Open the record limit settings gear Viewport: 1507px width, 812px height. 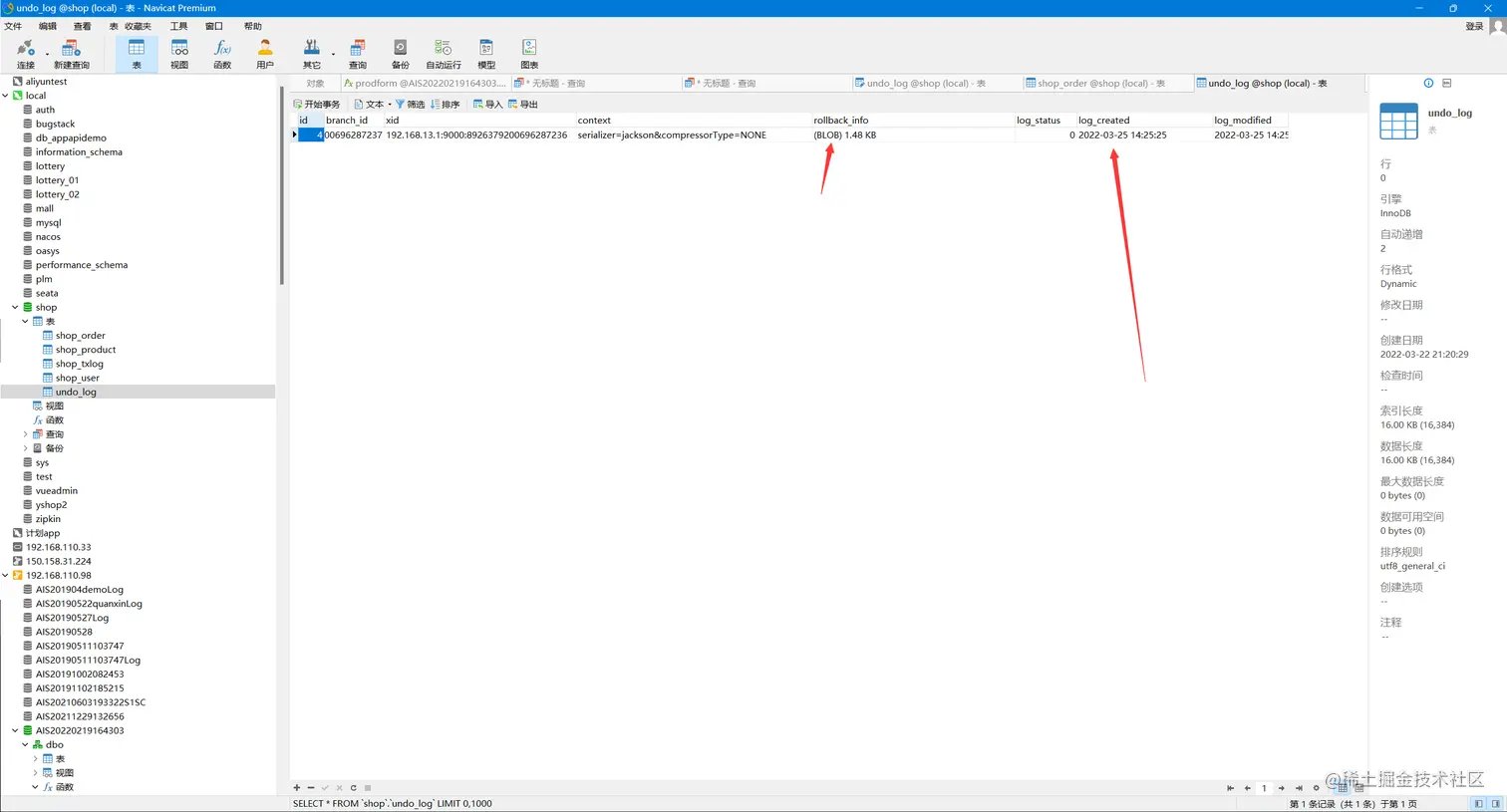[1316, 787]
